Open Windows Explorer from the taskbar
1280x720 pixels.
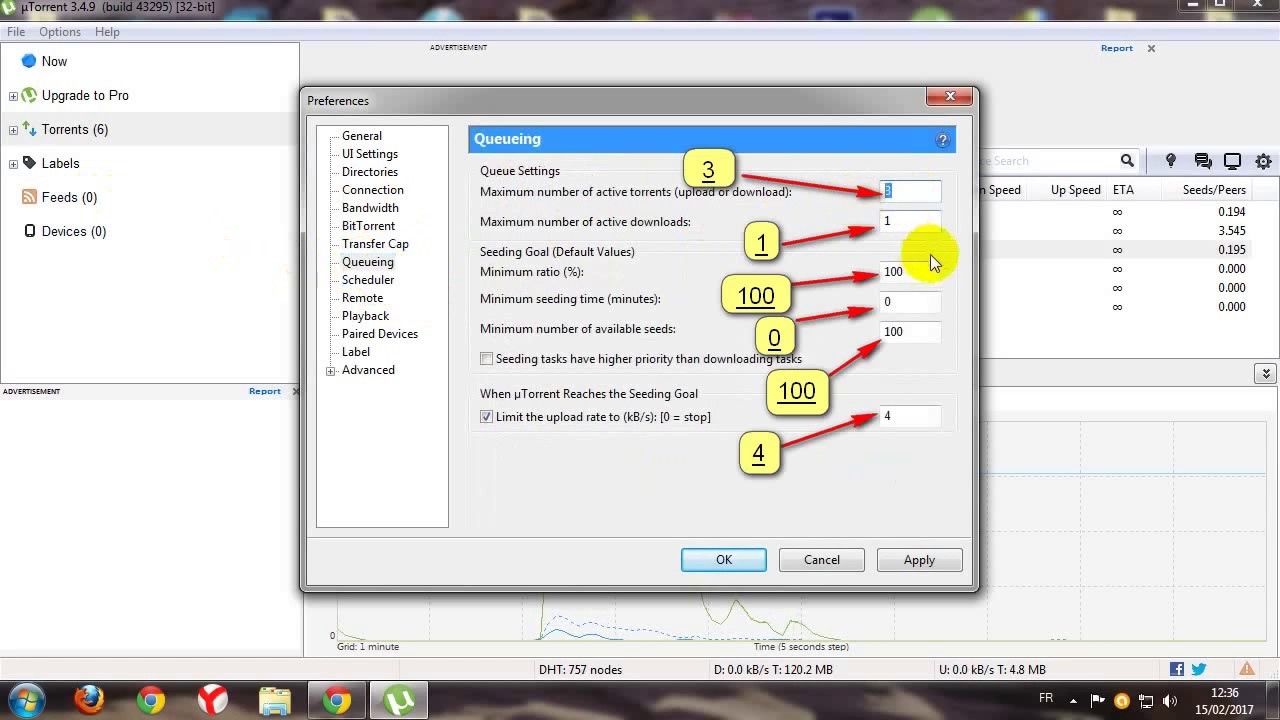point(274,700)
